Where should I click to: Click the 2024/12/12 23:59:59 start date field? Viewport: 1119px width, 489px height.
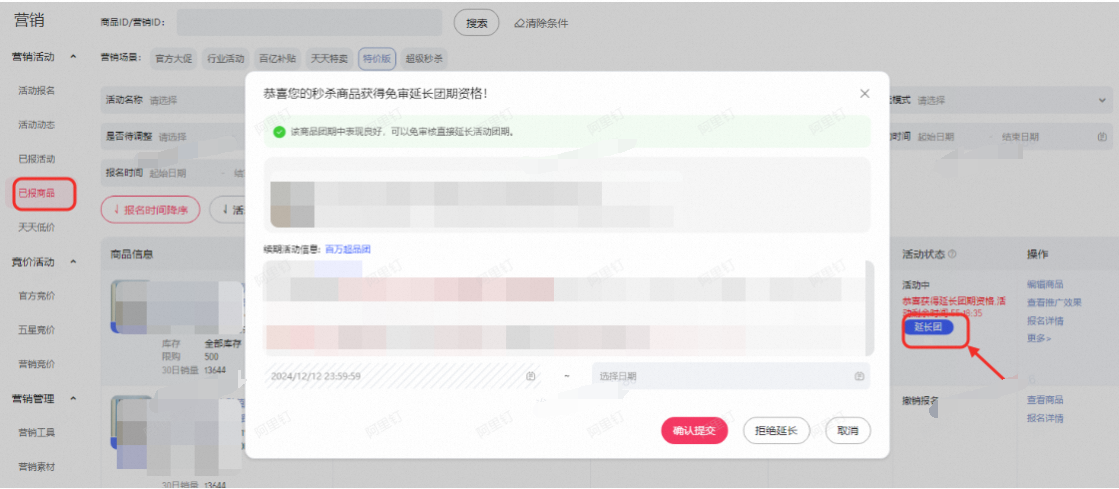coord(403,376)
